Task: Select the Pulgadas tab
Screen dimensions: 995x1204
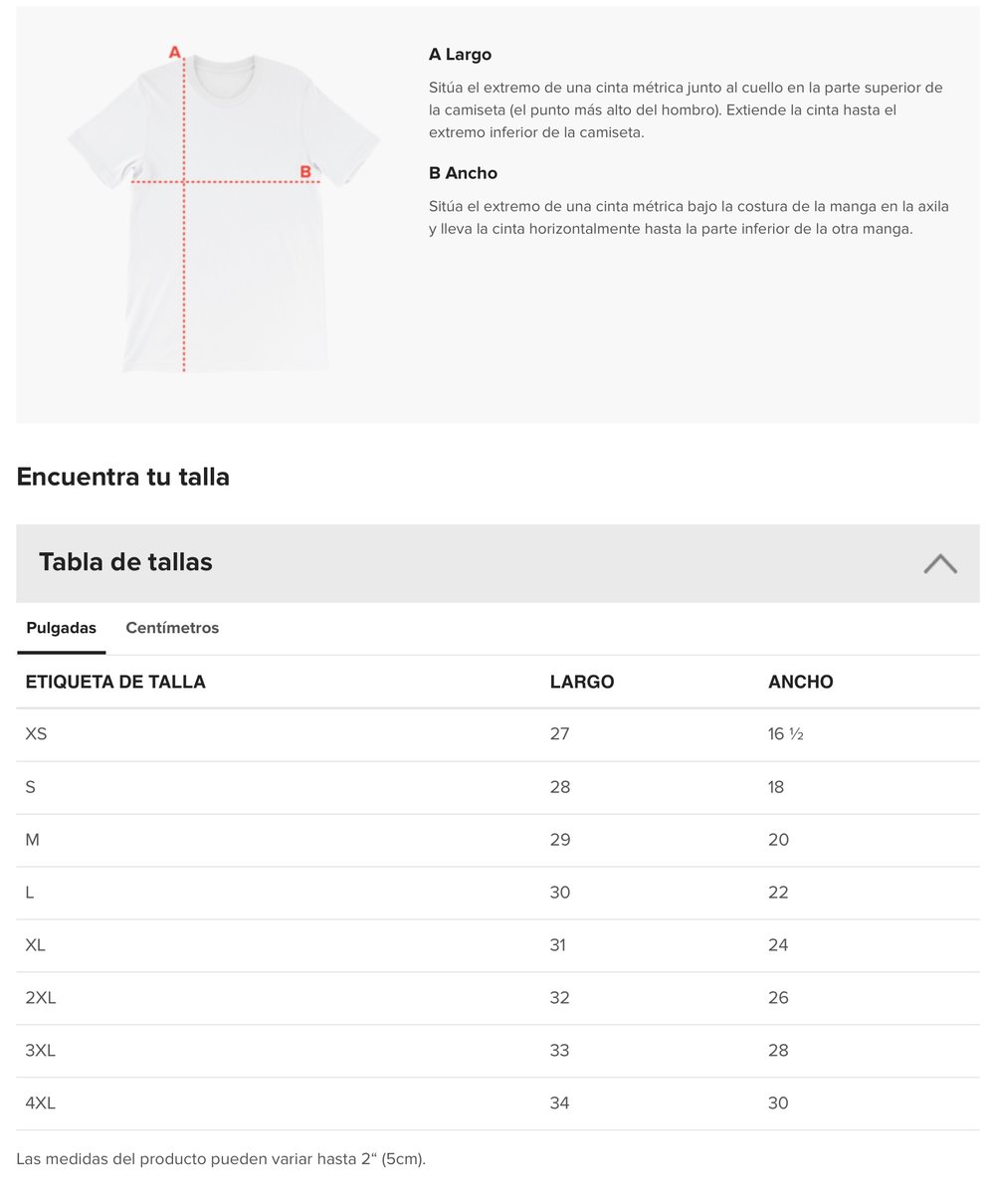Action: pyautogui.click(x=62, y=628)
